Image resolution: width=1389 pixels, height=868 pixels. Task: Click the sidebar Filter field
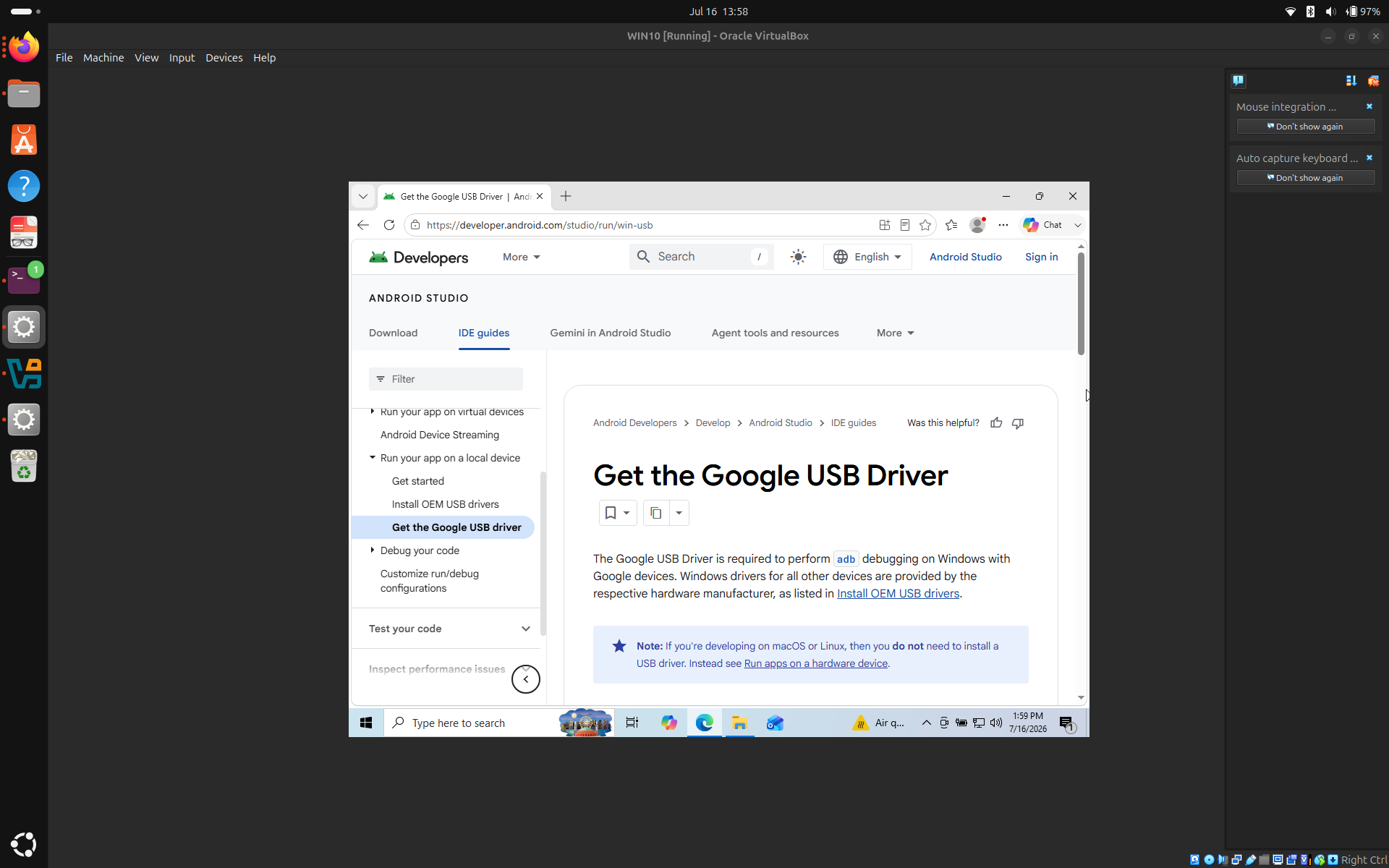(446, 379)
